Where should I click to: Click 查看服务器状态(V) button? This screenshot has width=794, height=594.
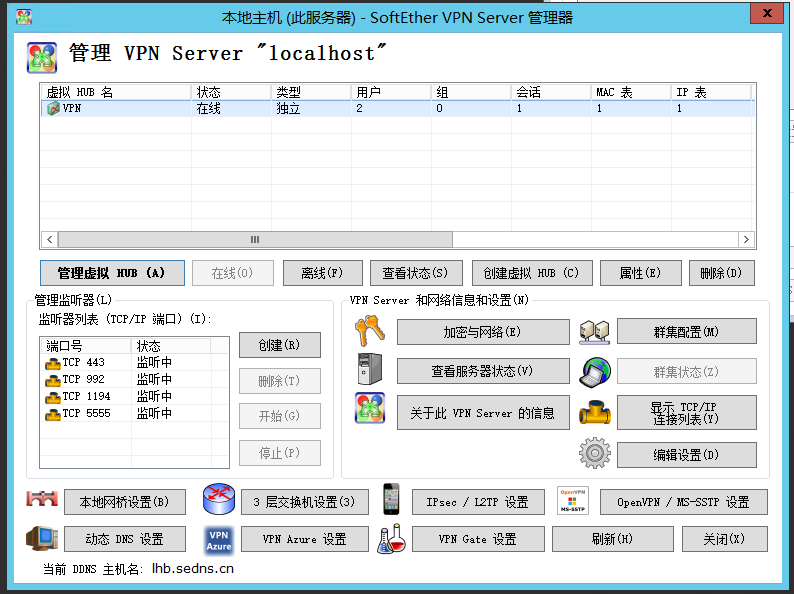point(483,371)
